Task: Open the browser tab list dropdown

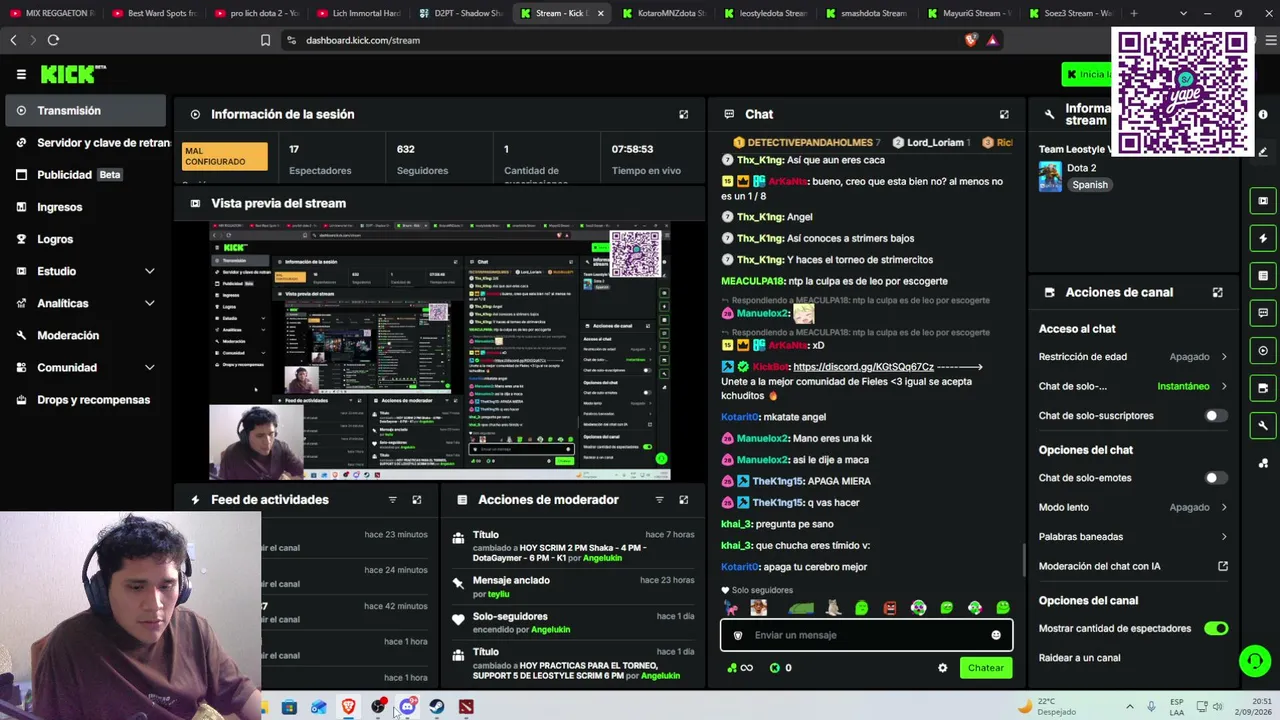Action: [x=1183, y=13]
